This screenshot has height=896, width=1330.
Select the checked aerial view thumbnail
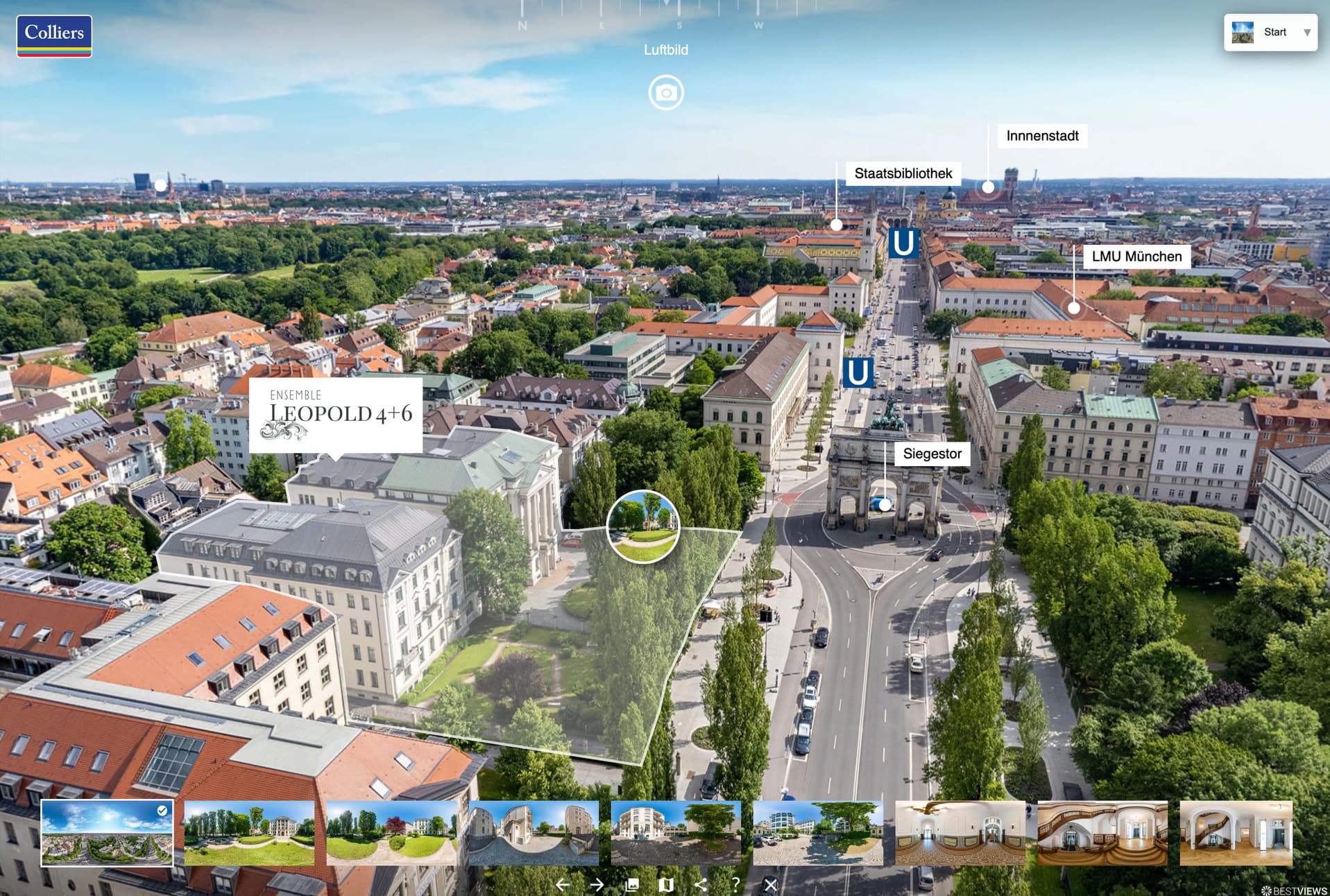[107, 833]
